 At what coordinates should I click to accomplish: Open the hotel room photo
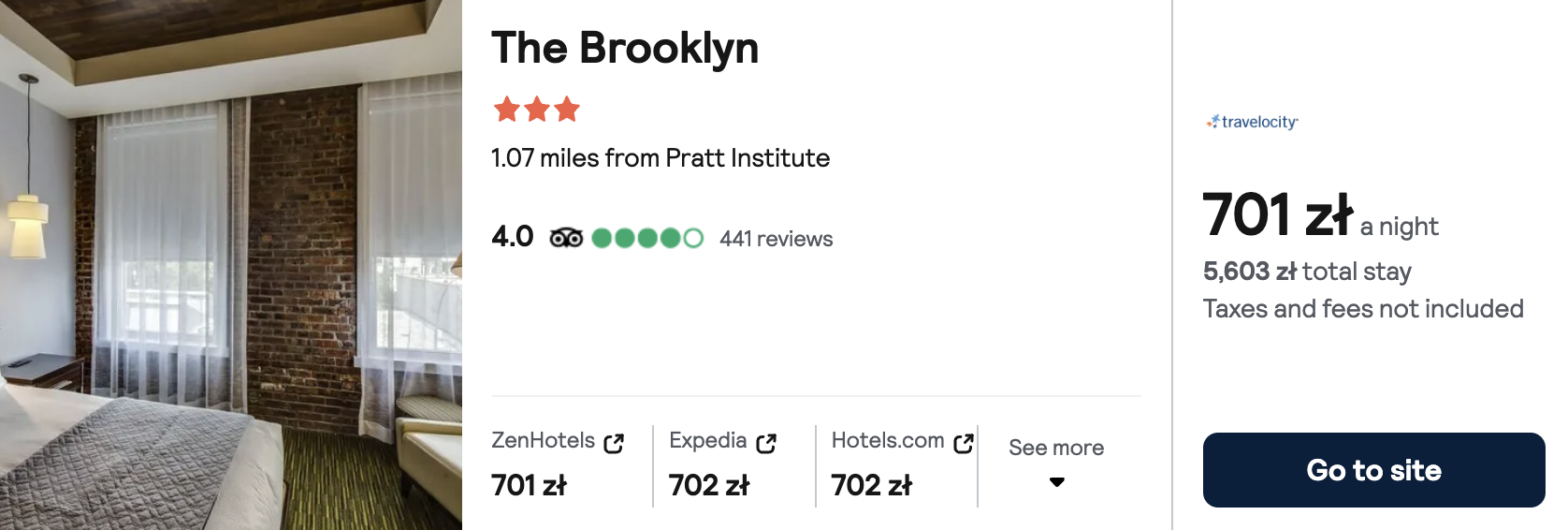(231, 265)
